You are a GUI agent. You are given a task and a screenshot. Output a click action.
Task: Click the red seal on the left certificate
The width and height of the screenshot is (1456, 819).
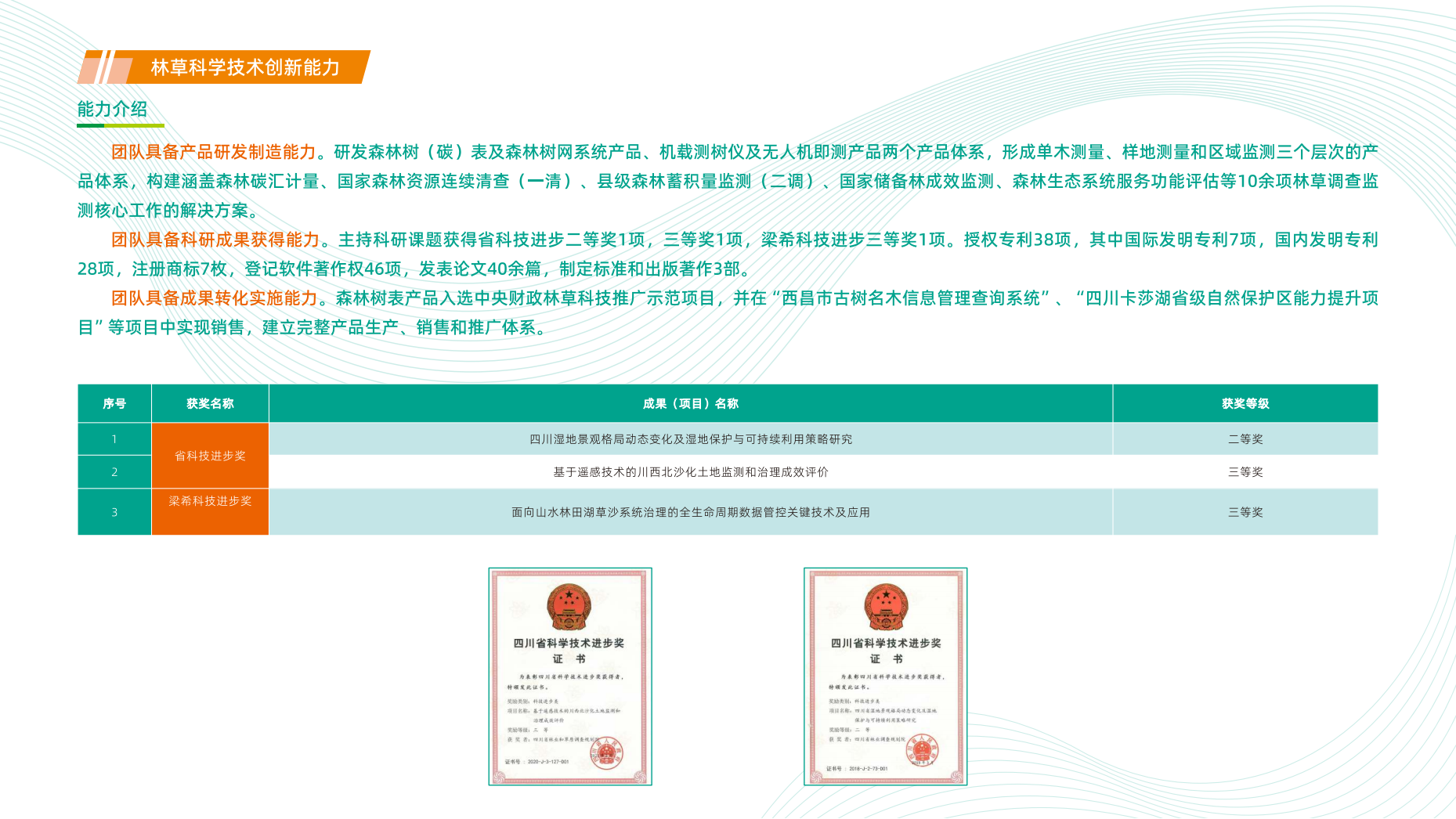(x=606, y=752)
